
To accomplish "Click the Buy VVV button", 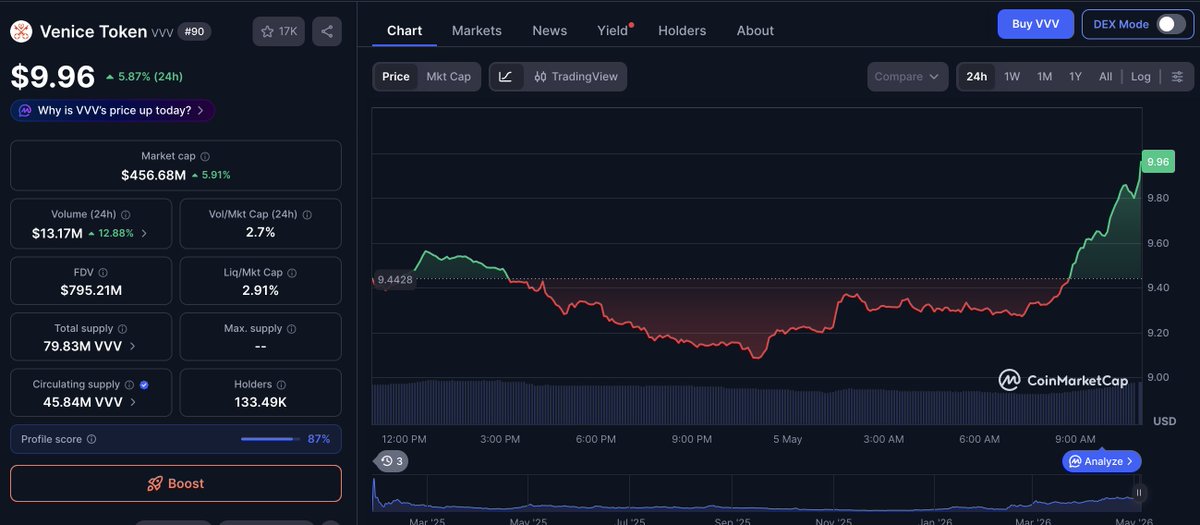I will coord(1036,24).
